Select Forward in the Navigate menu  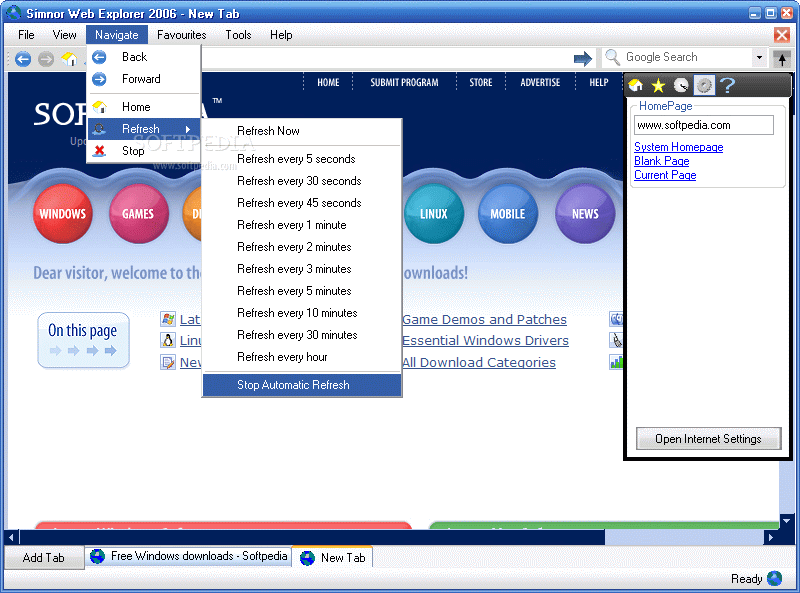[x=144, y=79]
